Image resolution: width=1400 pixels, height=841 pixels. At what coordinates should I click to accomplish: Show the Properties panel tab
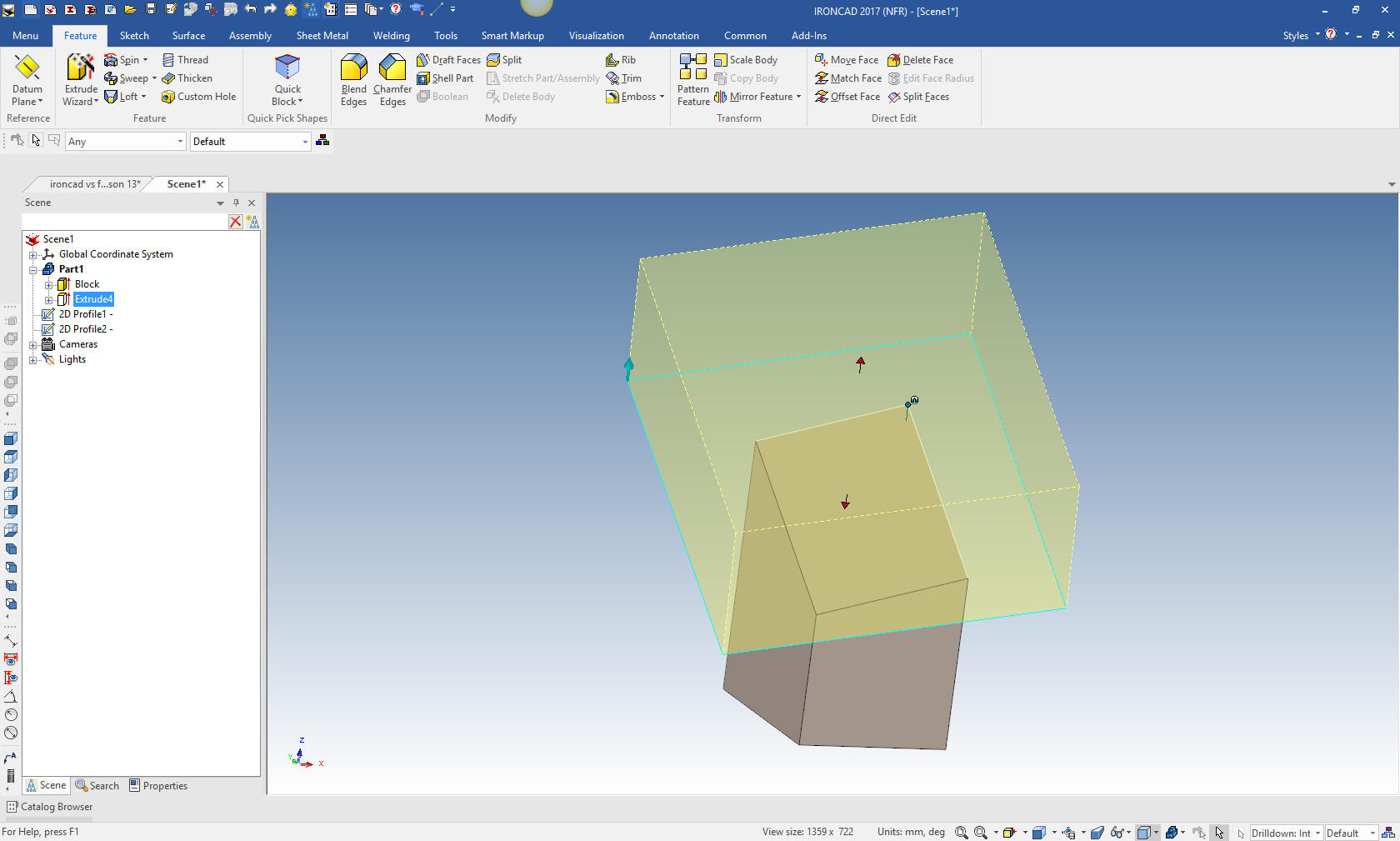[x=158, y=785]
